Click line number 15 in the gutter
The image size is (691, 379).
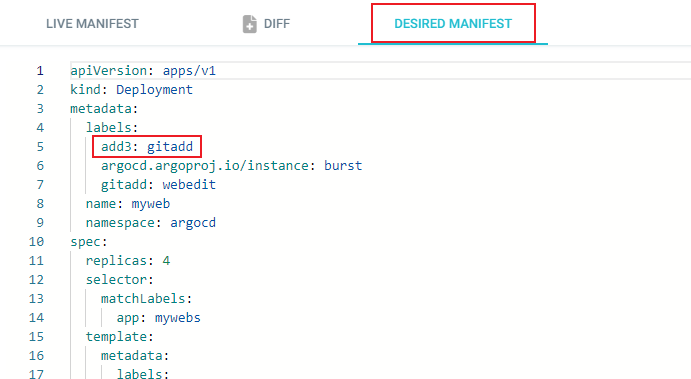pos(36,336)
